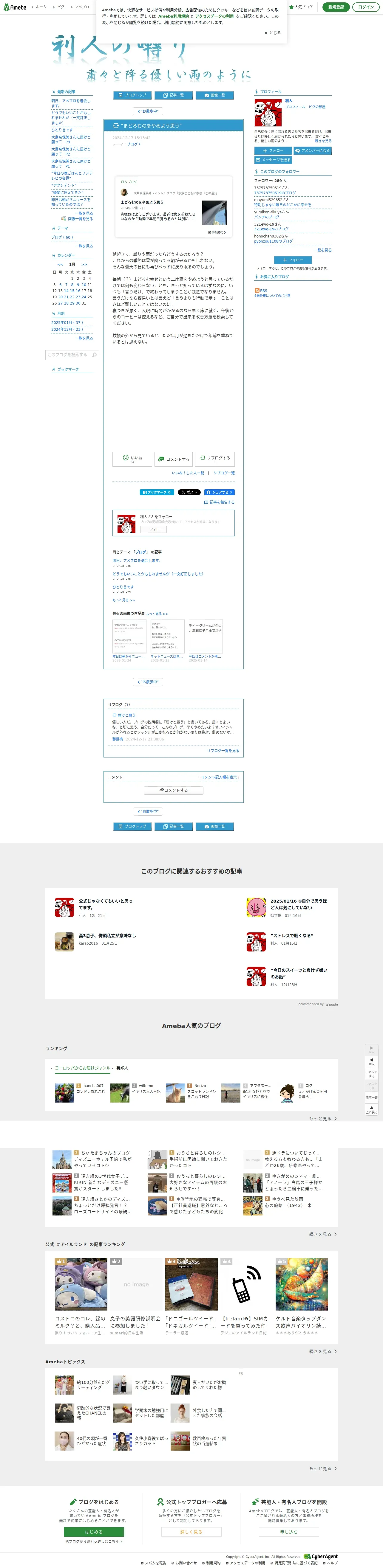Close the cookie notice with とじる

(273, 33)
